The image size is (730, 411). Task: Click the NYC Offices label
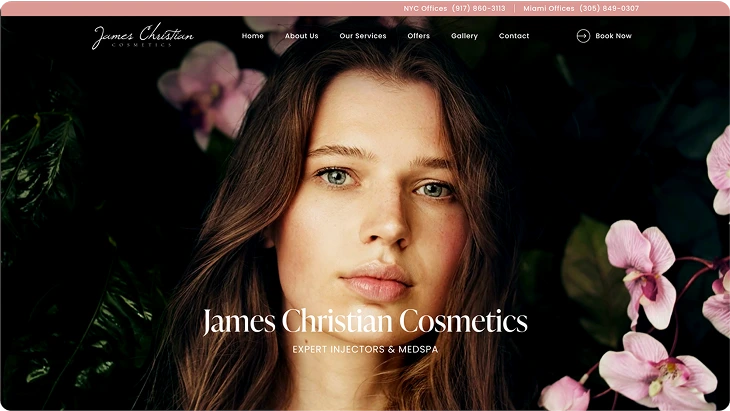[425, 8]
